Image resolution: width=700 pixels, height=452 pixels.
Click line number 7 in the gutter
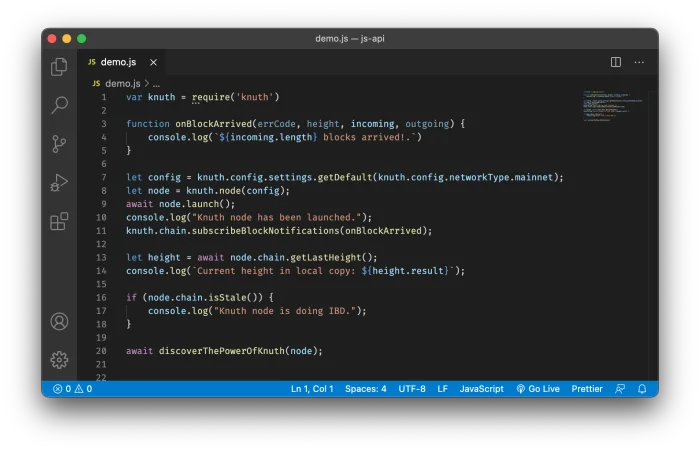(x=104, y=177)
